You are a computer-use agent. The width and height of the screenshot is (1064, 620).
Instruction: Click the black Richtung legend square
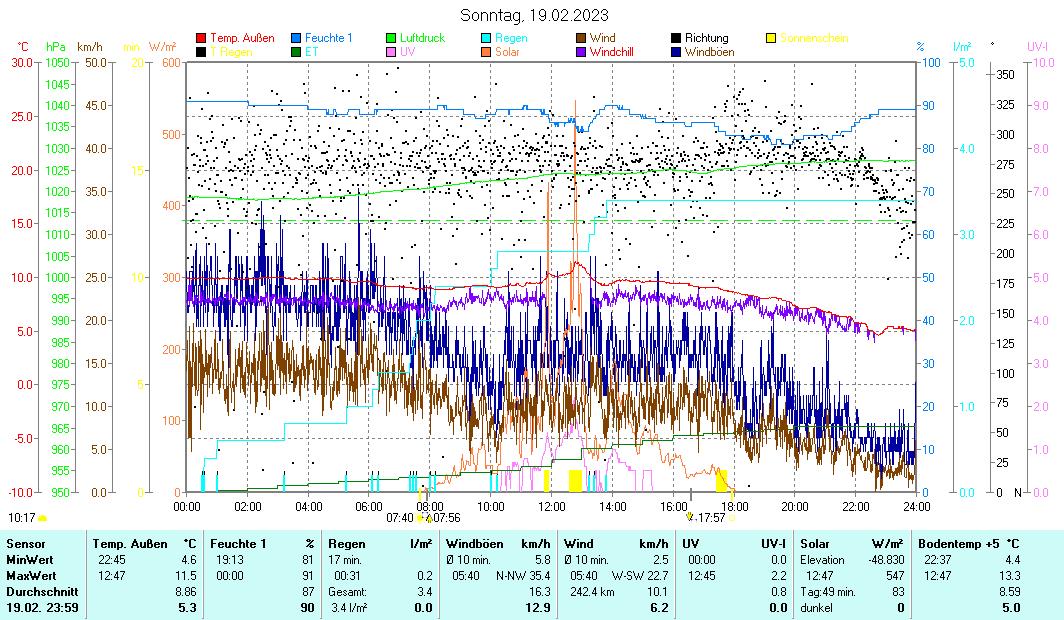[676, 38]
